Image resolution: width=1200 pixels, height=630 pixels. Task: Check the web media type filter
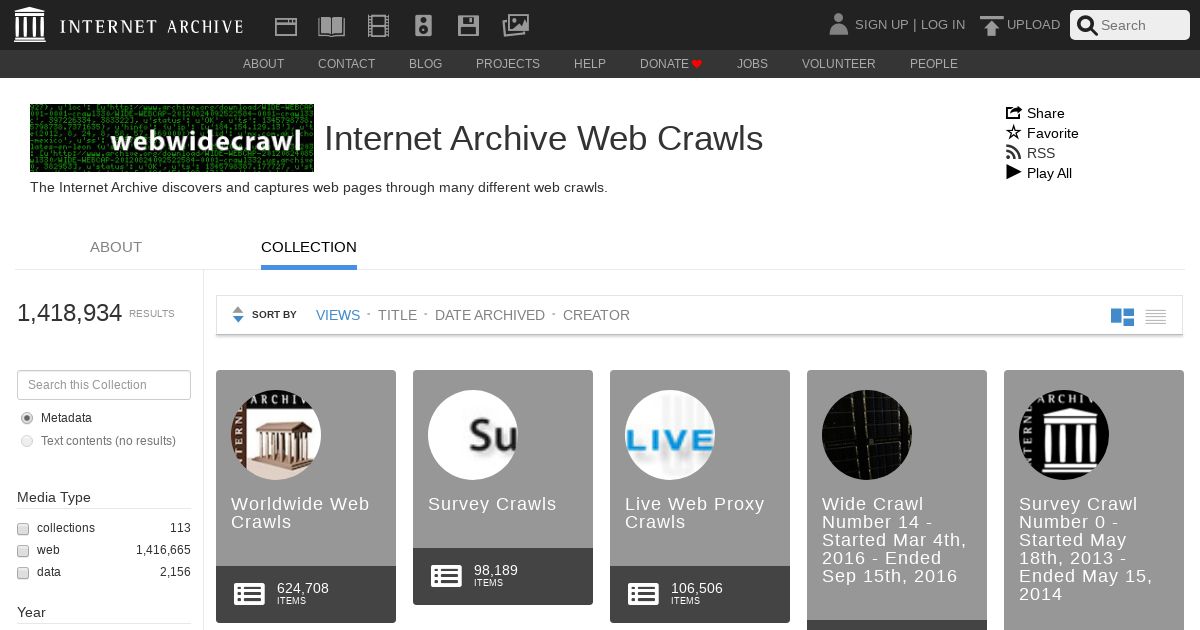click(23, 551)
